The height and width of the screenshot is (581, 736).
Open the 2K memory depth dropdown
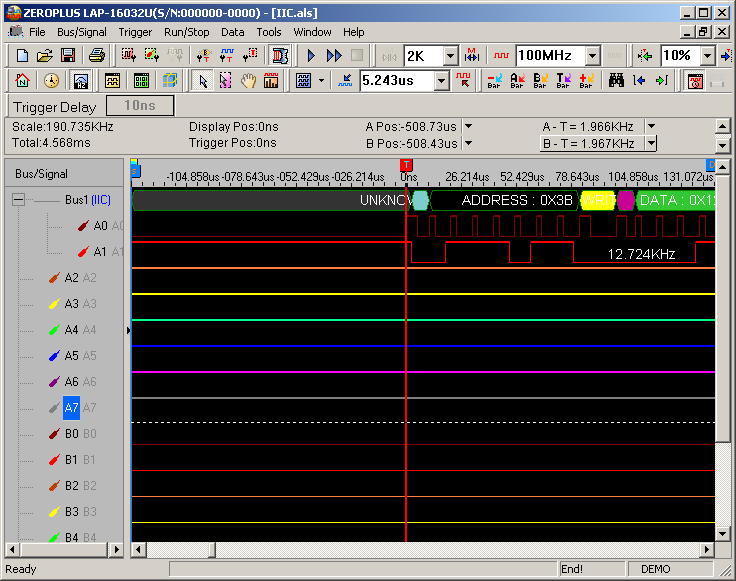click(x=450, y=56)
